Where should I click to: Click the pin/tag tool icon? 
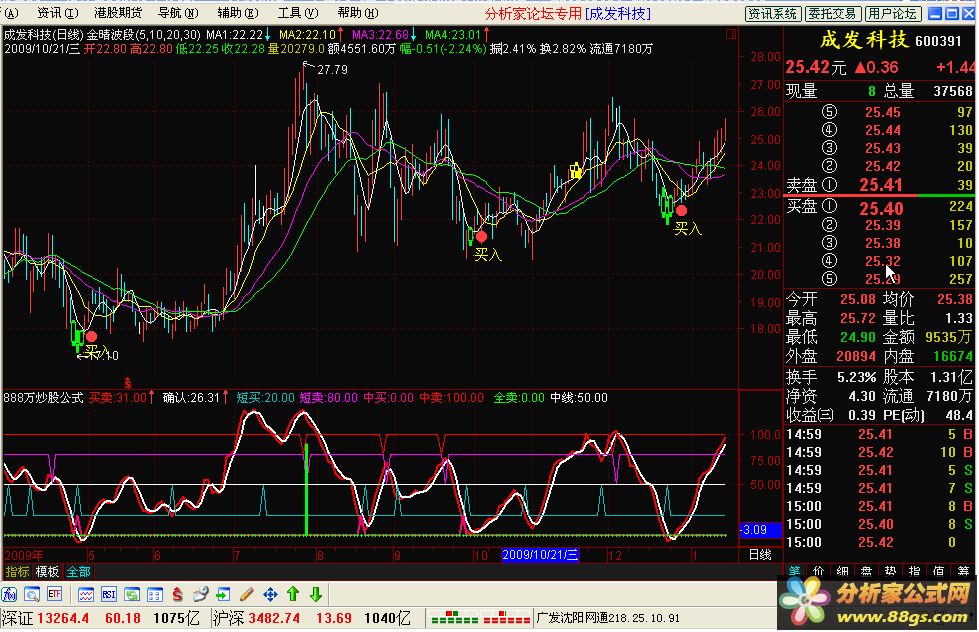click(x=200, y=595)
